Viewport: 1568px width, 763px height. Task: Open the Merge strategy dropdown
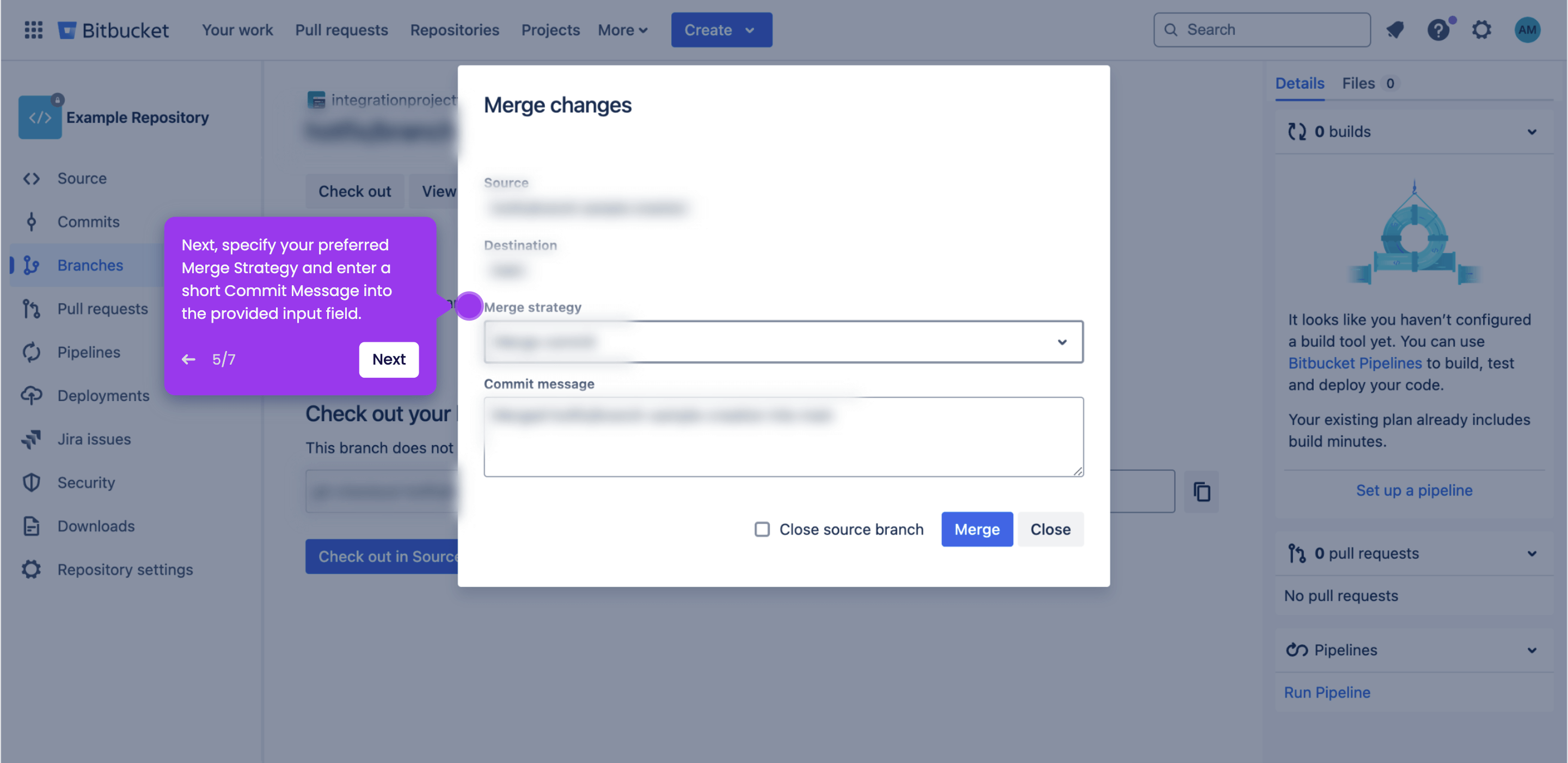tap(783, 342)
